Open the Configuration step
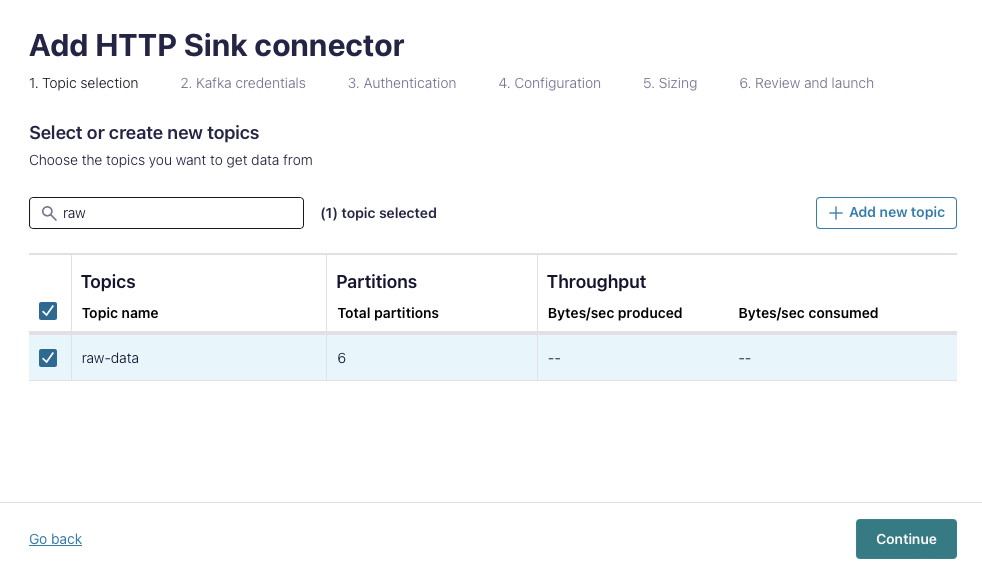The height and width of the screenshot is (569, 982). [x=549, y=83]
